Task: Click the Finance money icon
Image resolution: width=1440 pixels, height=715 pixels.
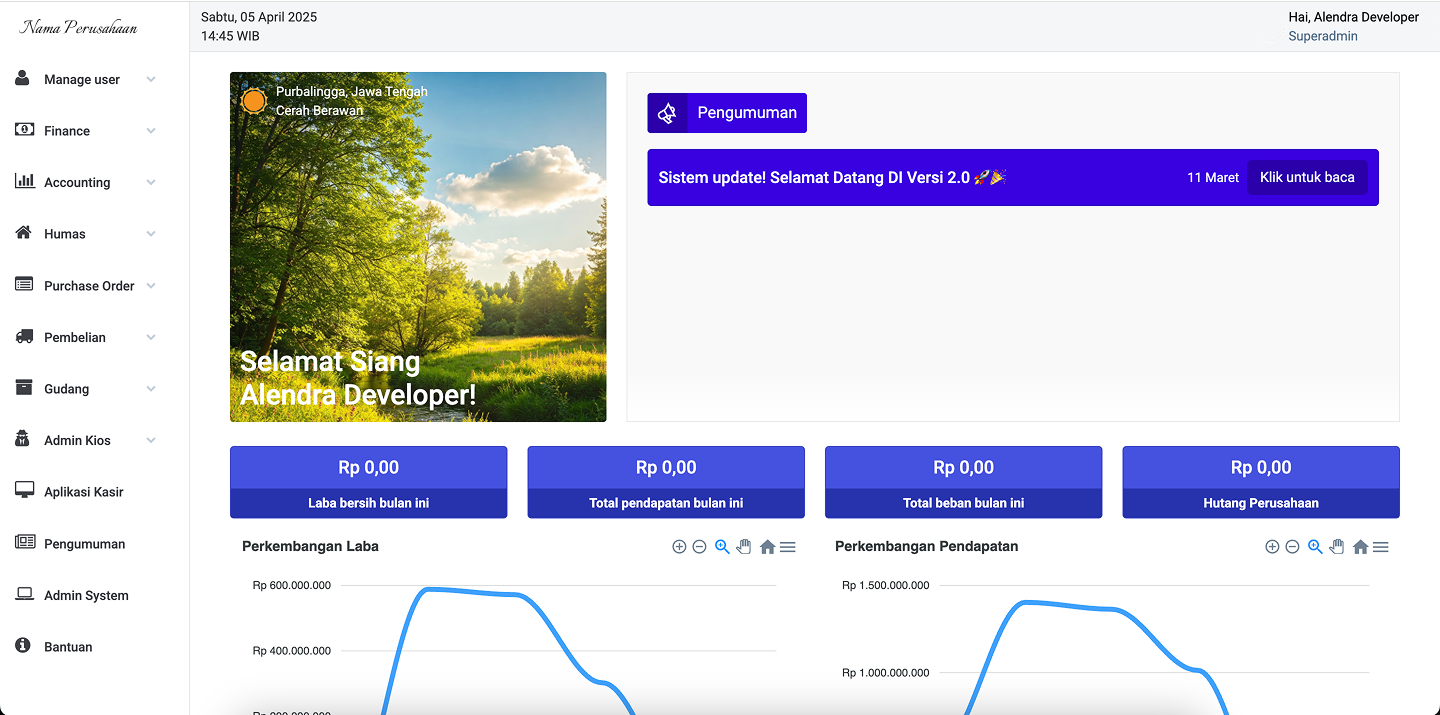Action: [x=25, y=130]
